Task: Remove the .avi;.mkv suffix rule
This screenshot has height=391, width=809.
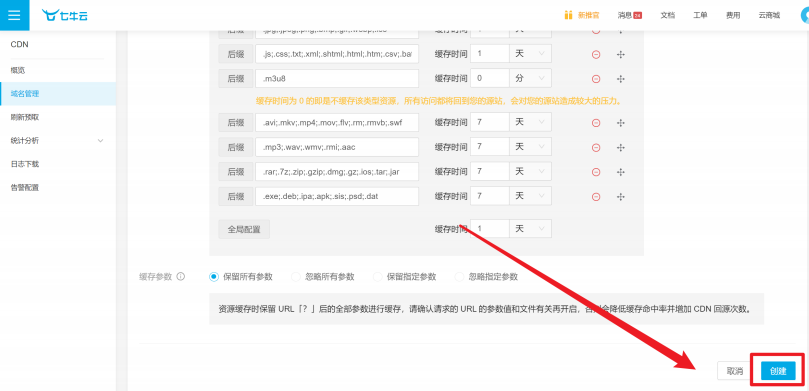Action: click(x=595, y=123)
